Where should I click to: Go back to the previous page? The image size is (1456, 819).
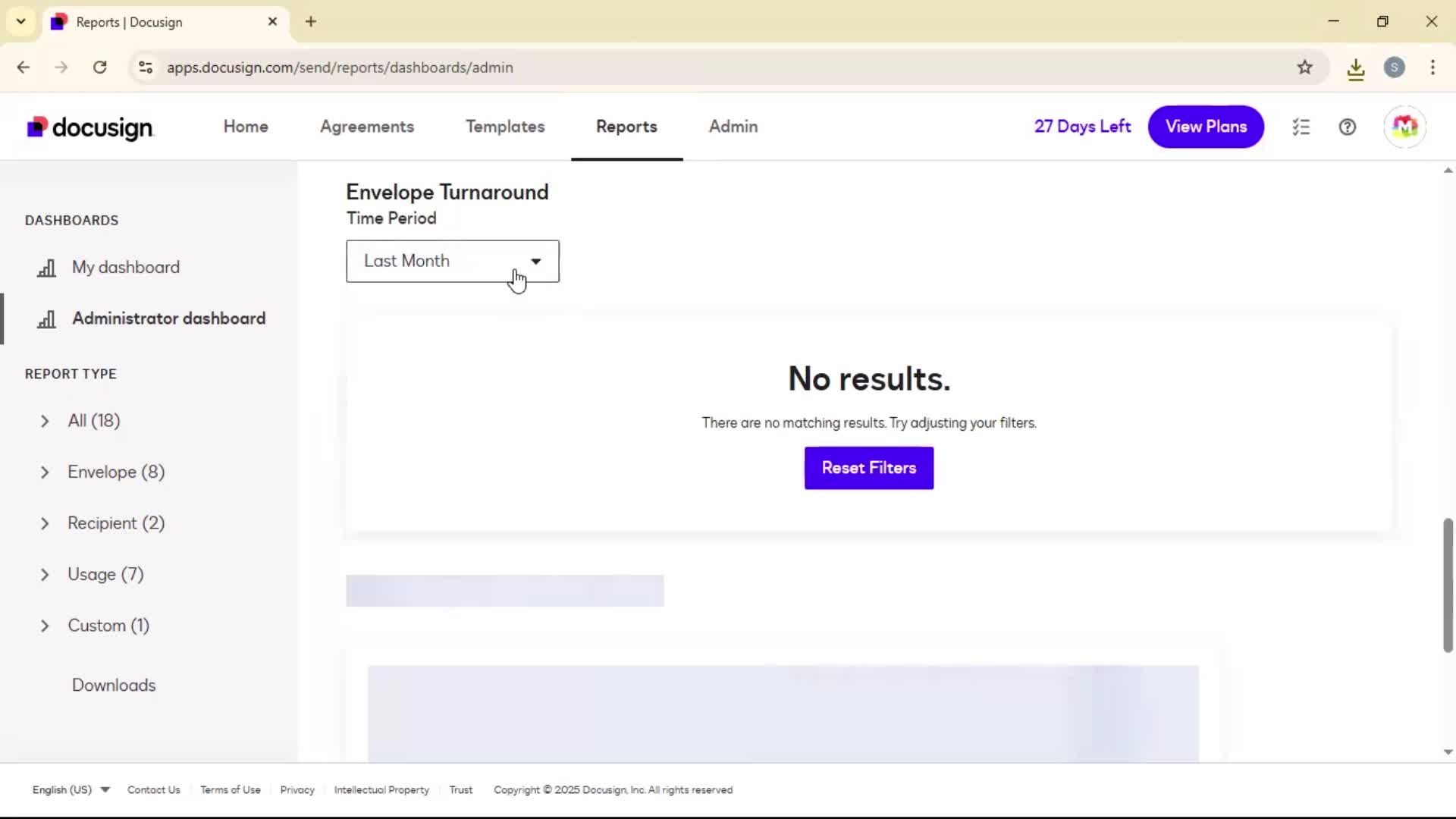[24, 67]
